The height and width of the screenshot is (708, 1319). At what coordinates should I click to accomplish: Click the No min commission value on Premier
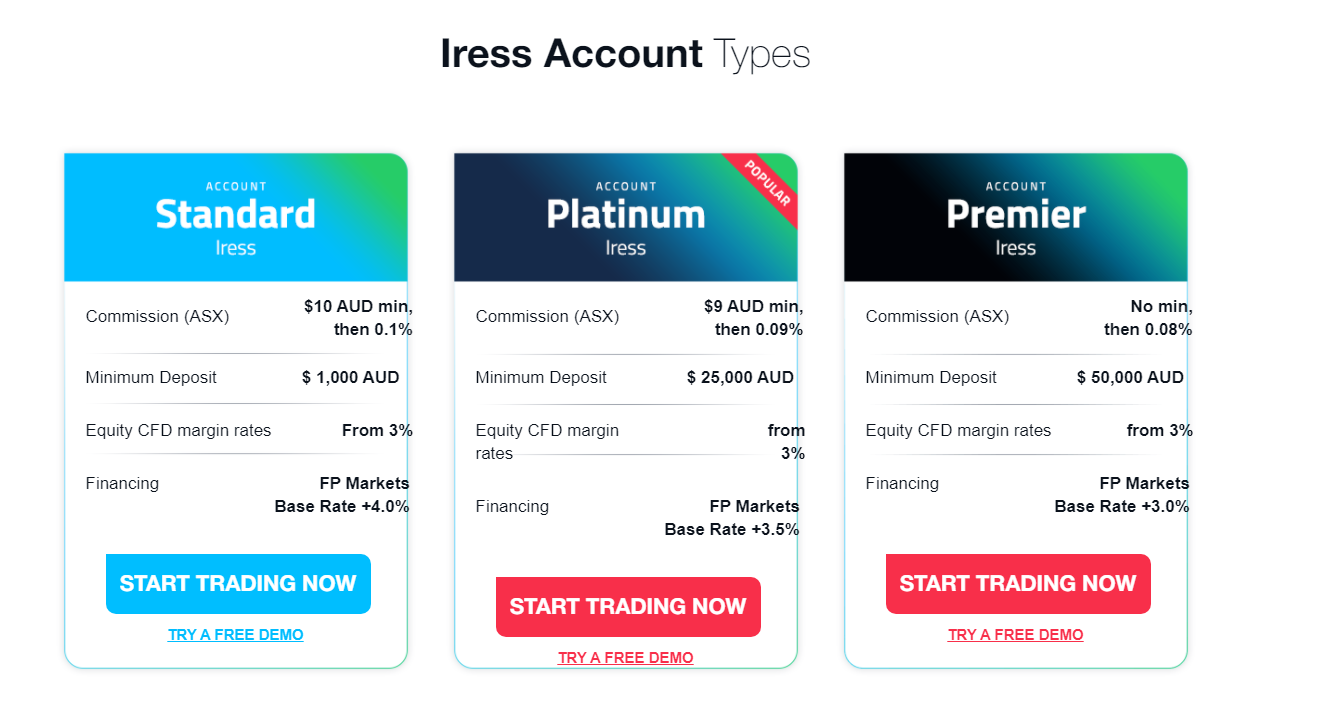[x=1148, y=318]
